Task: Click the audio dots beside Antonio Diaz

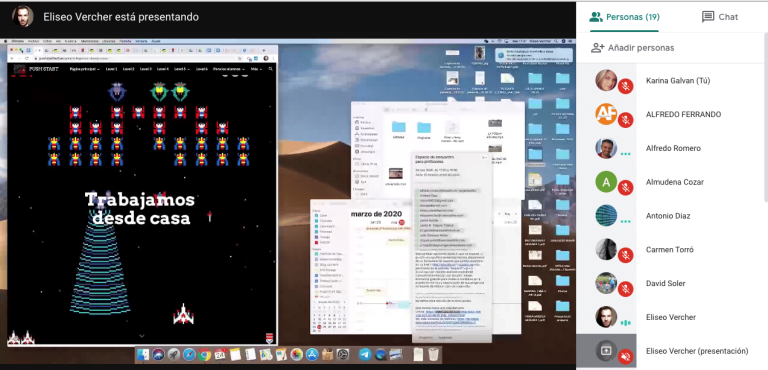Action: click(625, 222)
